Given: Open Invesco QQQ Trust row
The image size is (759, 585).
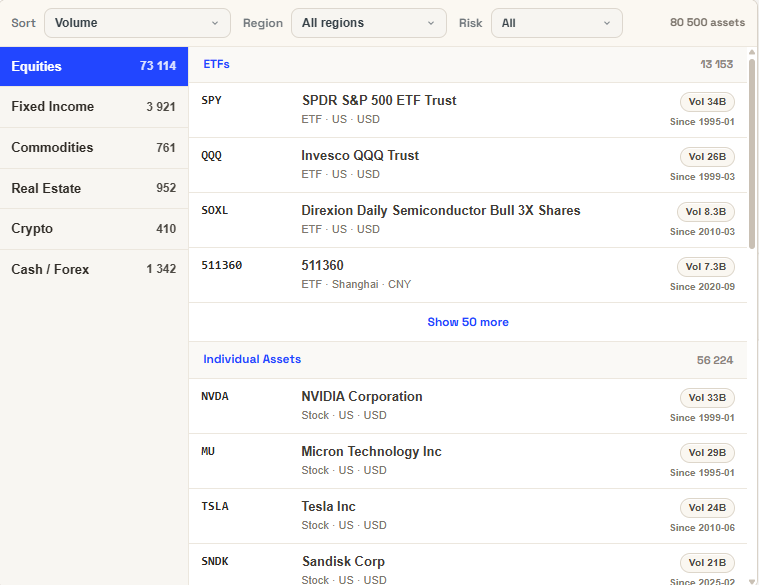Looking at the screenshot, I should [x=468, y=165].
